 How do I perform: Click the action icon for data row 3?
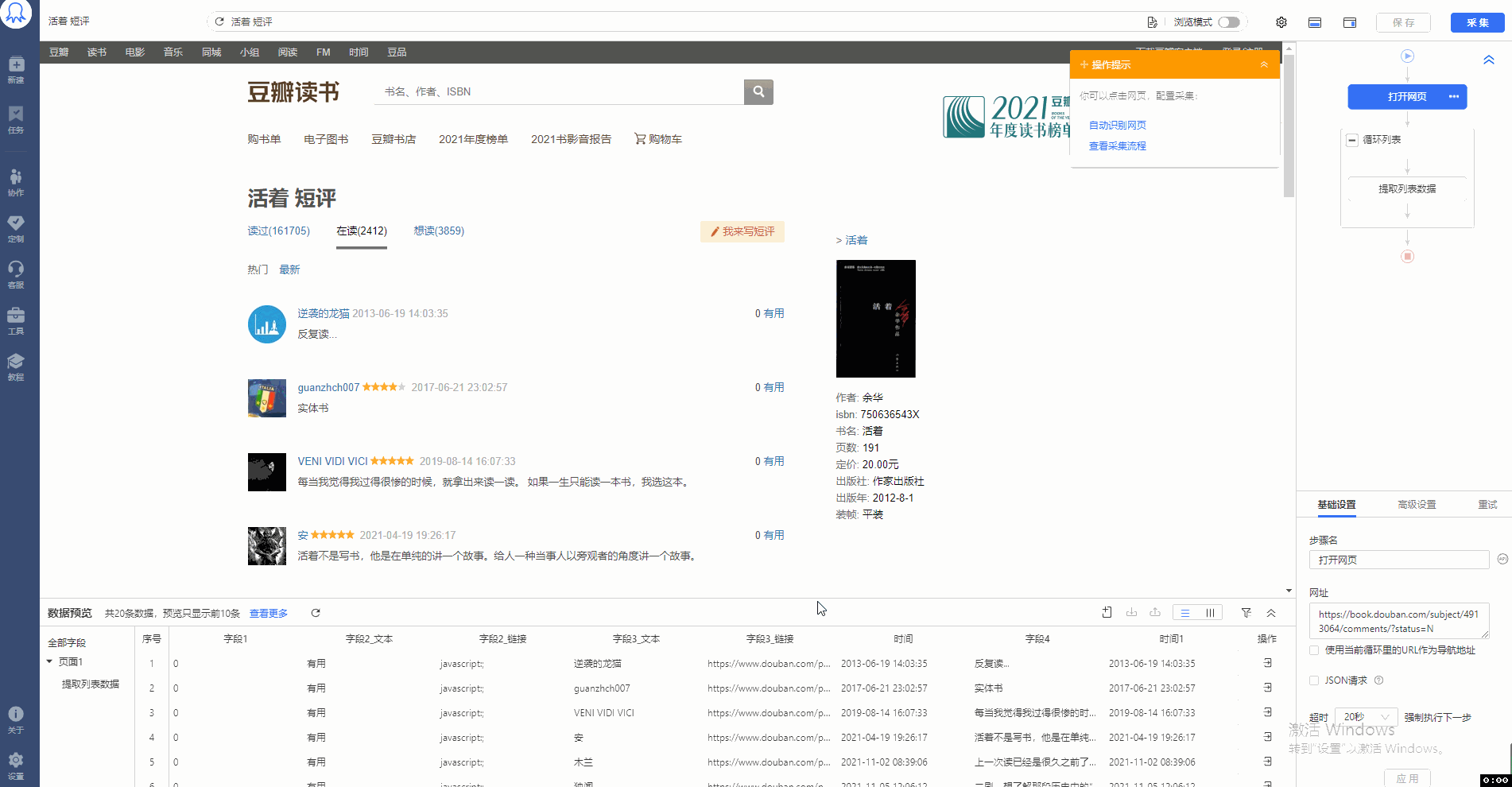(1267, 711)
